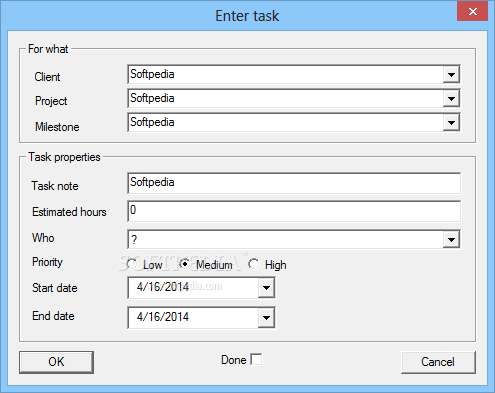Select Medium priority radio button

(x=184, y=264)
